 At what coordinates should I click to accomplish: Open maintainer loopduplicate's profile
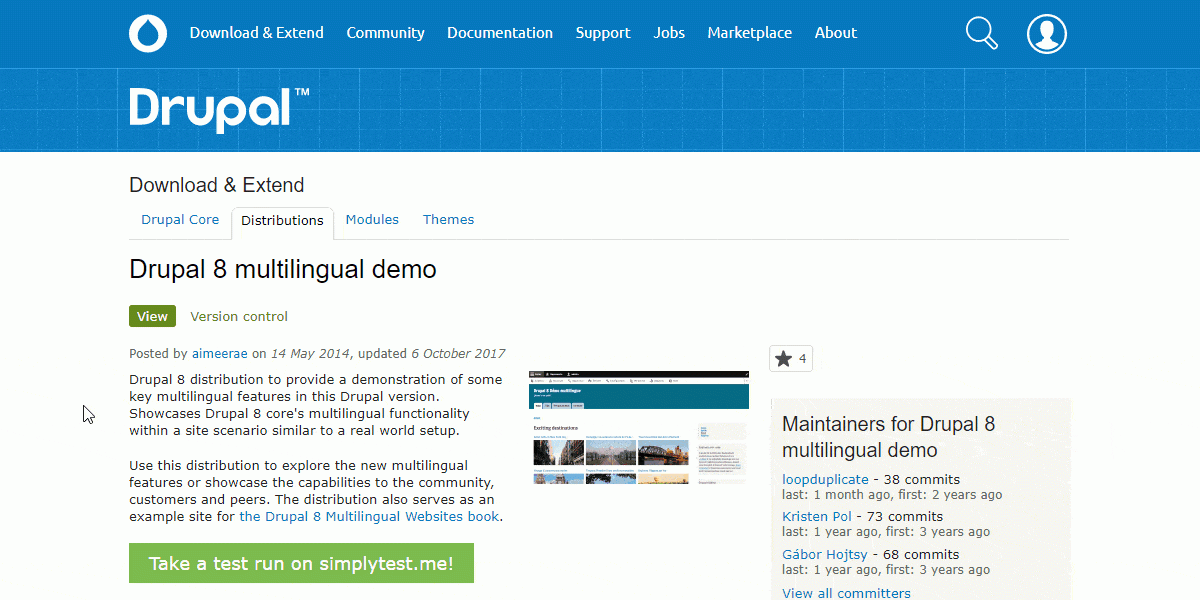tap(825, 479)
